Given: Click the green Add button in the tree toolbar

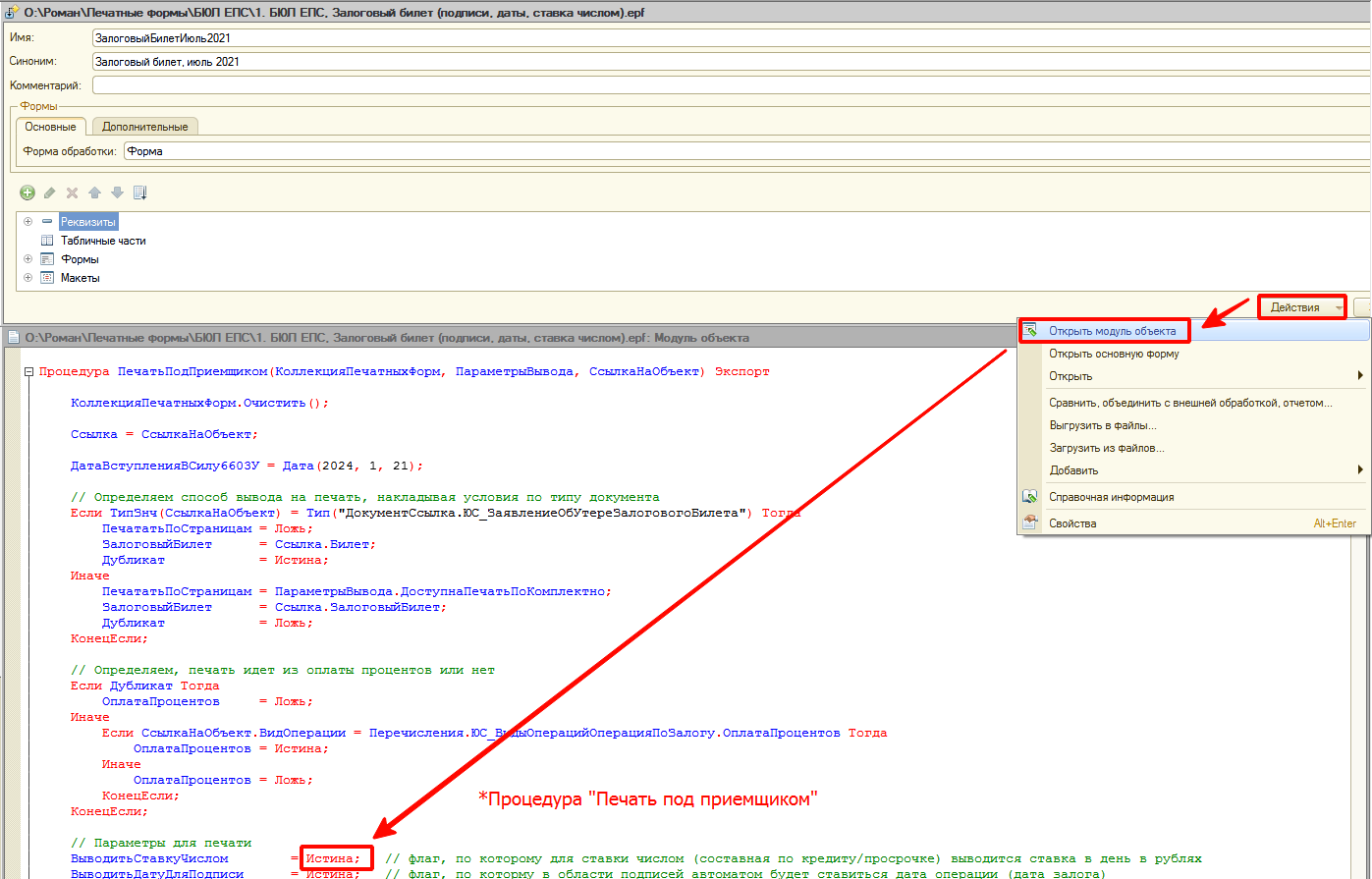Looking at the screenshot, I should click(27, 192).
